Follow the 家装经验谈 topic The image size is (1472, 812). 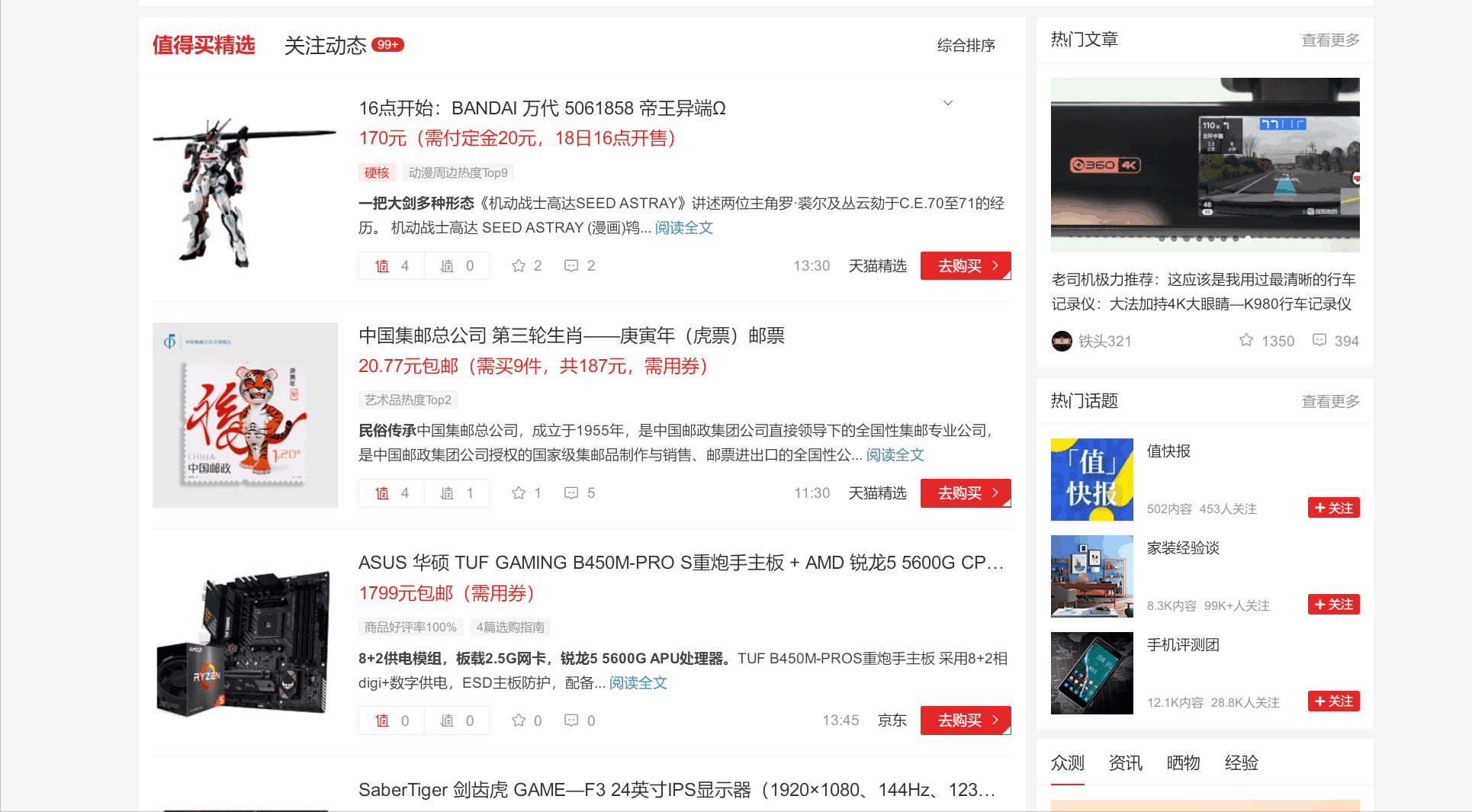[x=1334, y=605]
